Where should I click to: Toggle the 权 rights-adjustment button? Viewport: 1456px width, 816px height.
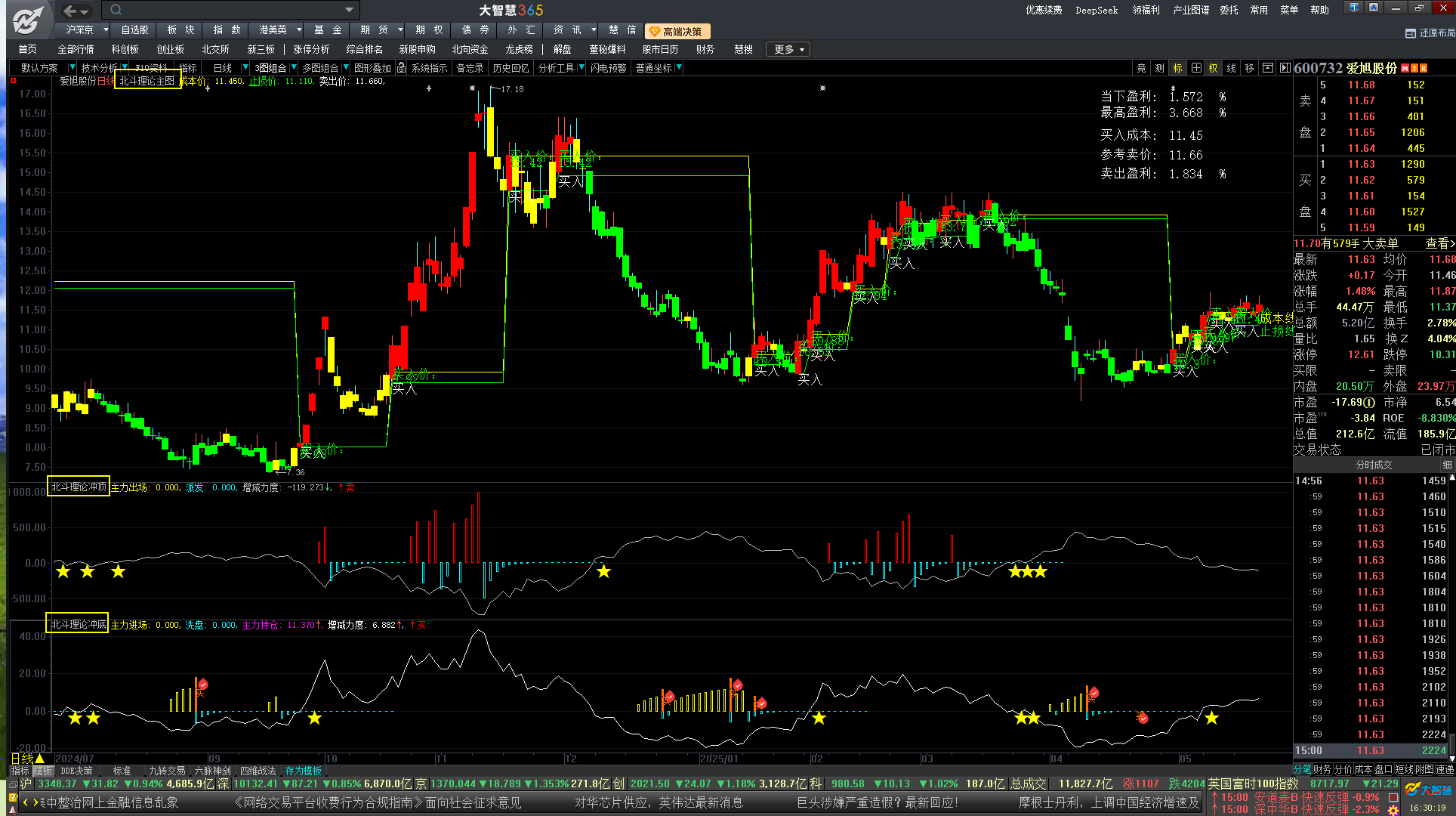1214,68
